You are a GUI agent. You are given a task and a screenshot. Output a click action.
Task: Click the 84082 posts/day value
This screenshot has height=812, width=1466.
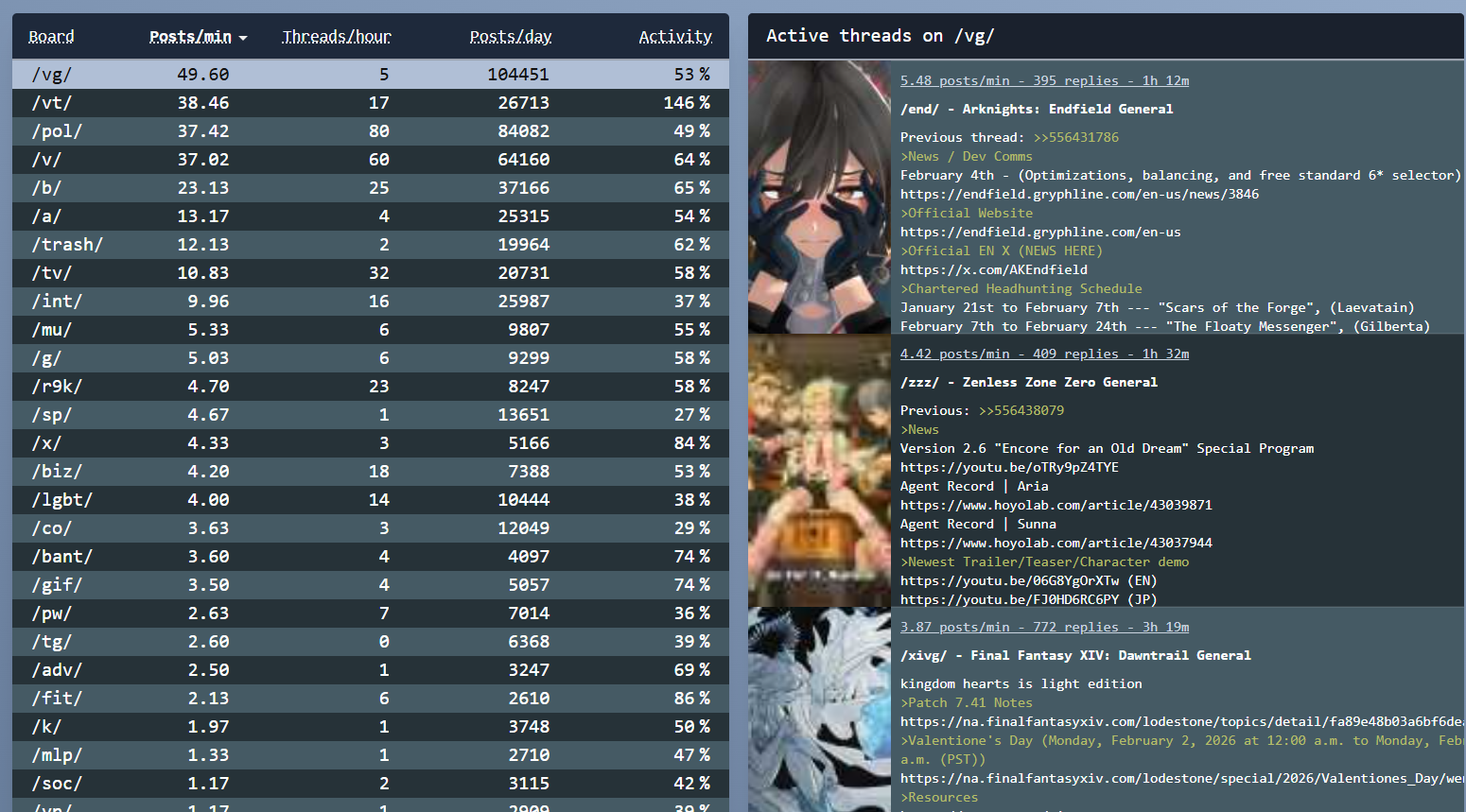tap(524, 130)
